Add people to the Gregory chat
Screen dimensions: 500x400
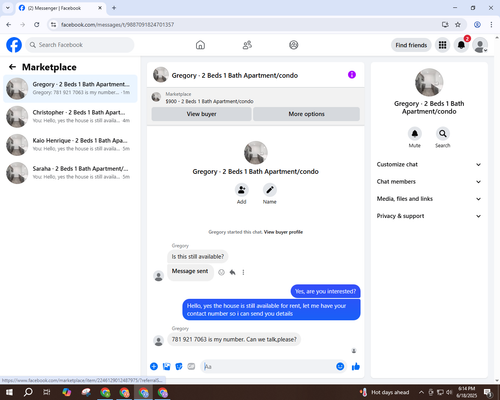(242, 190)
